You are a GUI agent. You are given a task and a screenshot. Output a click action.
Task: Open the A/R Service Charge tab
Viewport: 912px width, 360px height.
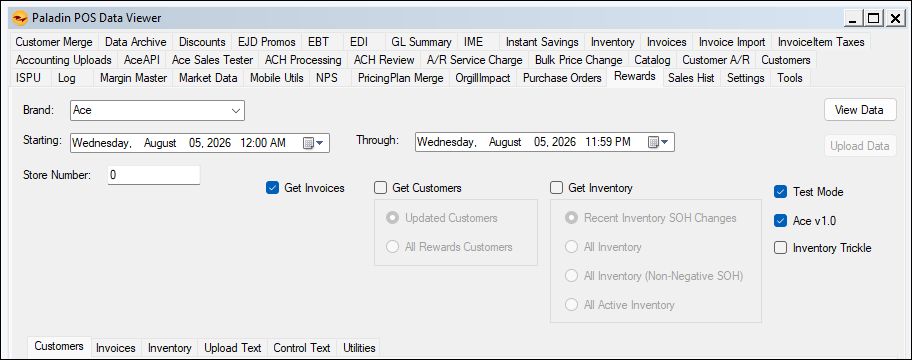point(475,60)
